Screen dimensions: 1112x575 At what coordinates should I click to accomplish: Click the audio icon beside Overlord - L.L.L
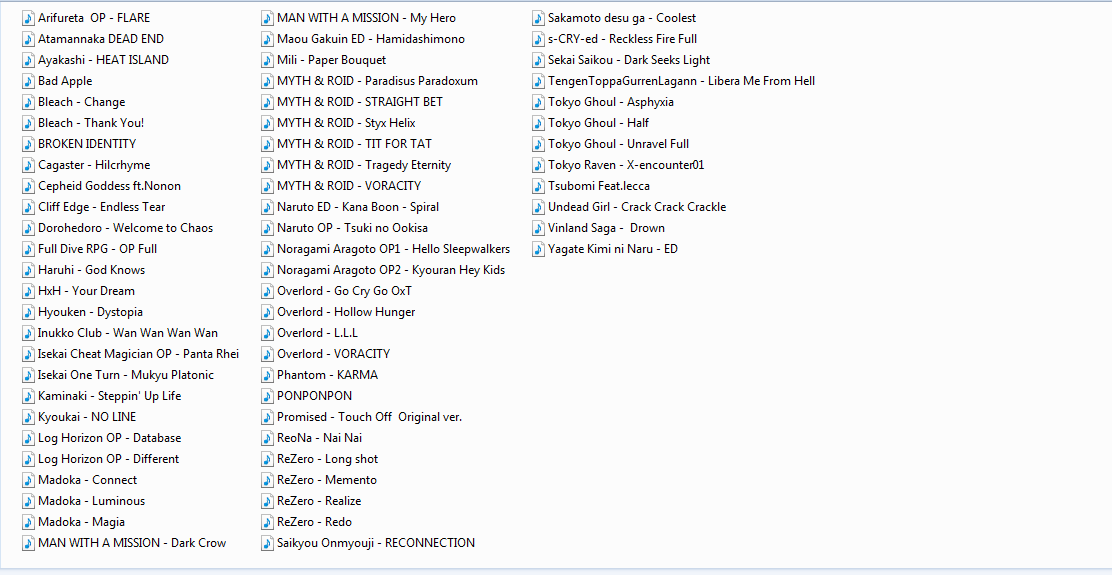(x=267, y=333)
